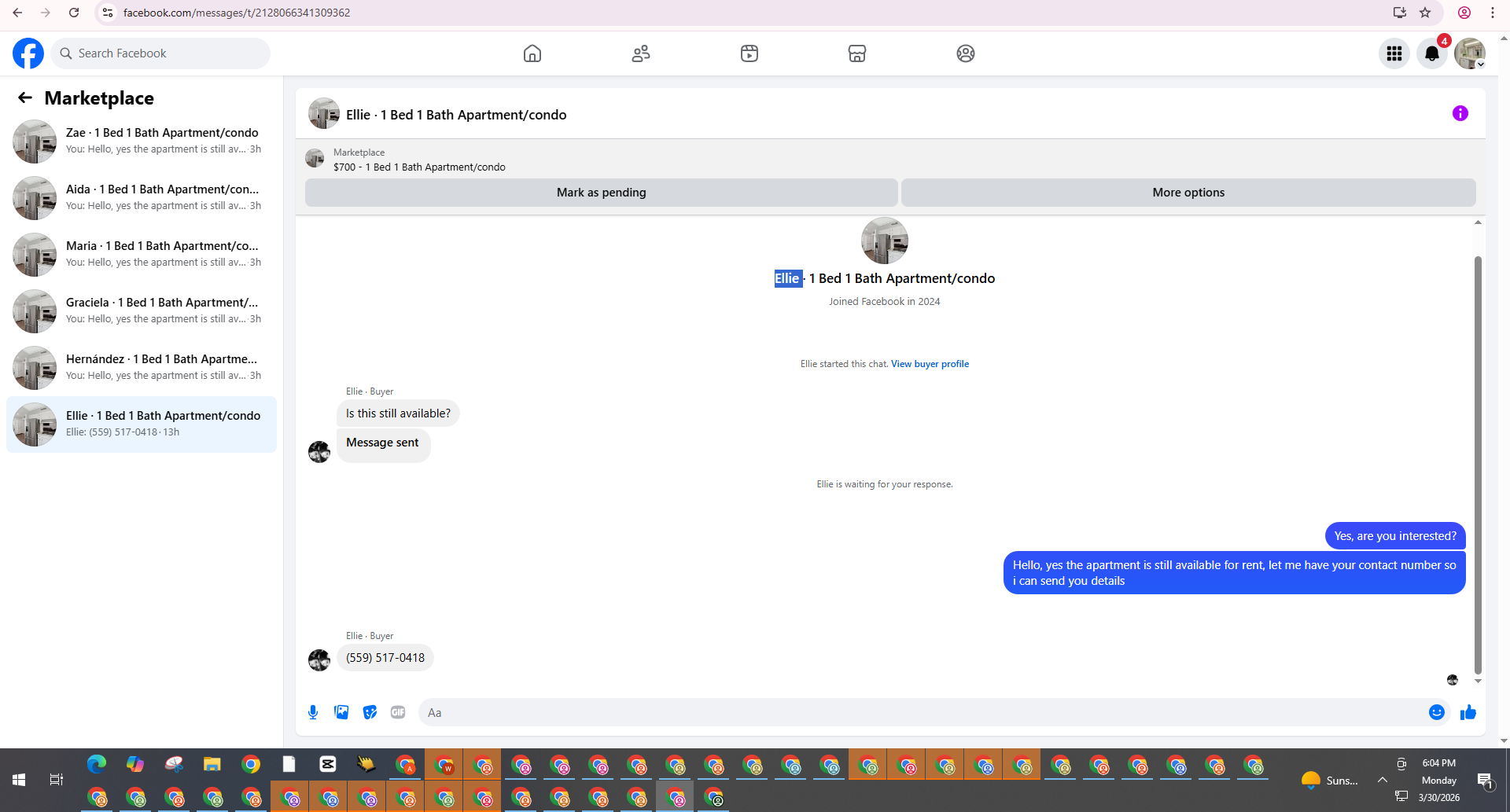1510x812 pixels.
Task: Record a voice clip with microphone icon
Action: (x=313, y=712)
